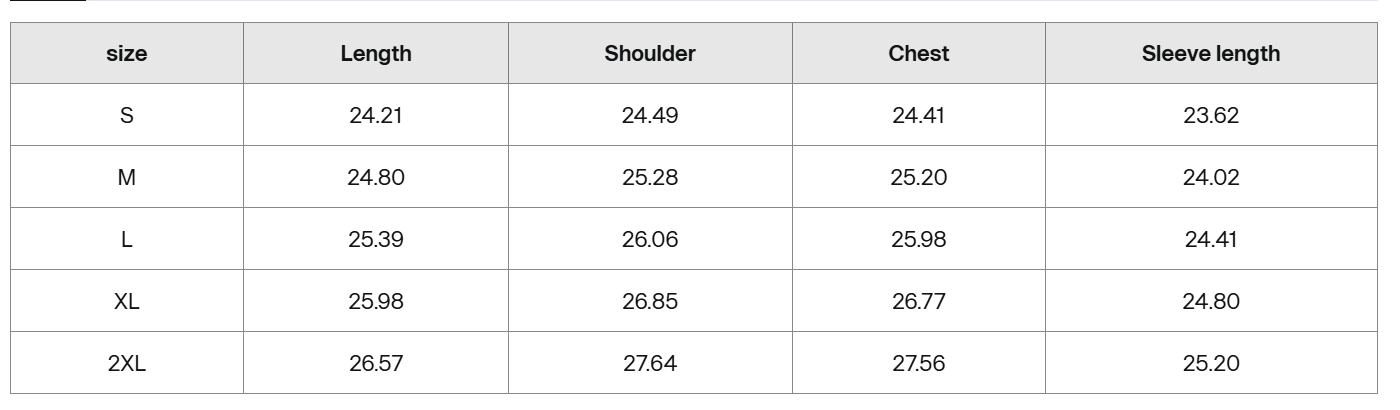Select the 24.49 shoulder value

pyautogui.click(x=650, y=115)
